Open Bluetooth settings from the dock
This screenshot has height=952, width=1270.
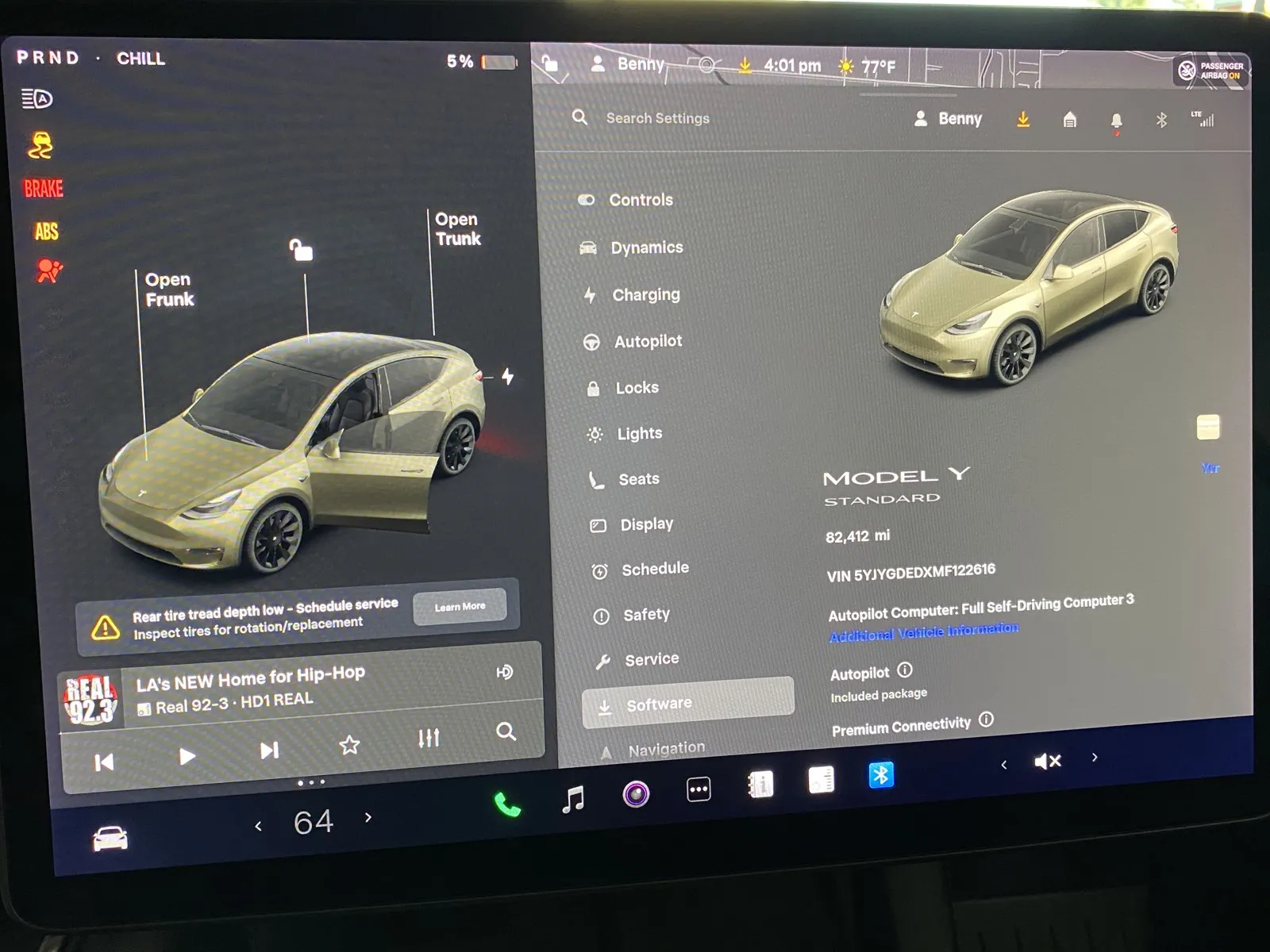click(879, 776)
